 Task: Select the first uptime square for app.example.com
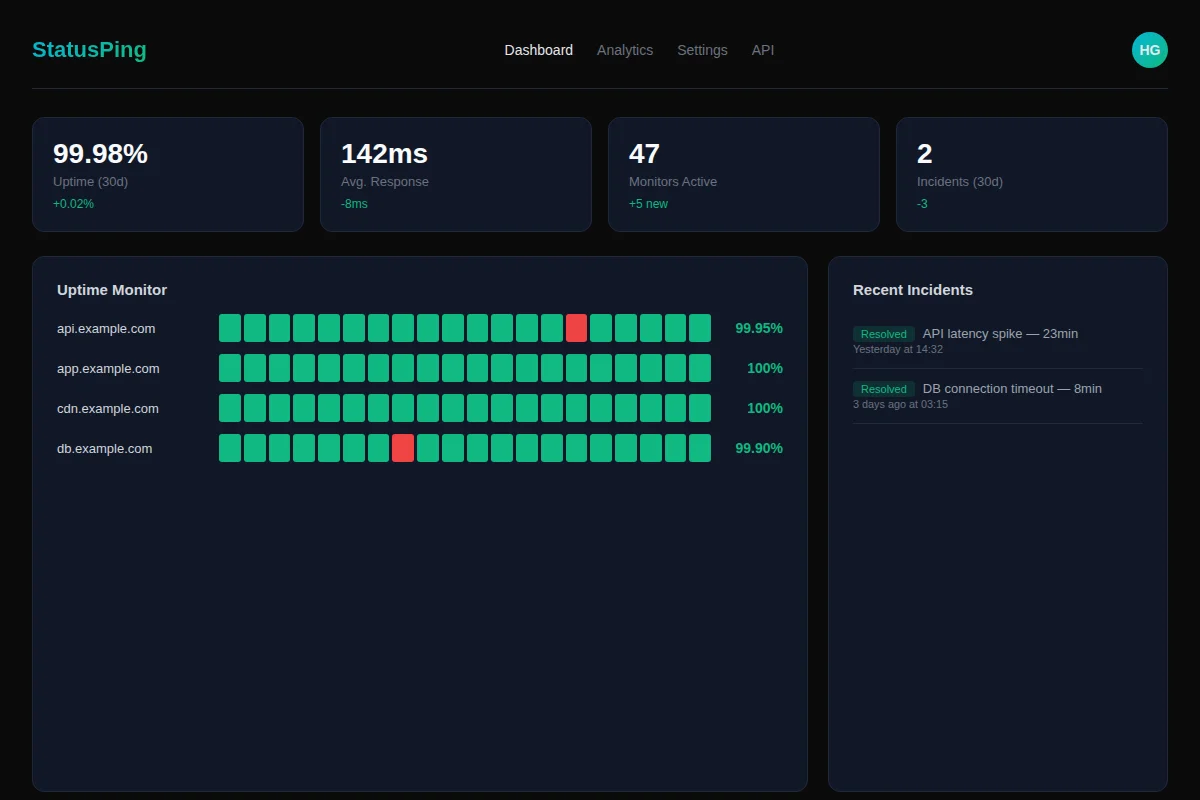point(229,368)
